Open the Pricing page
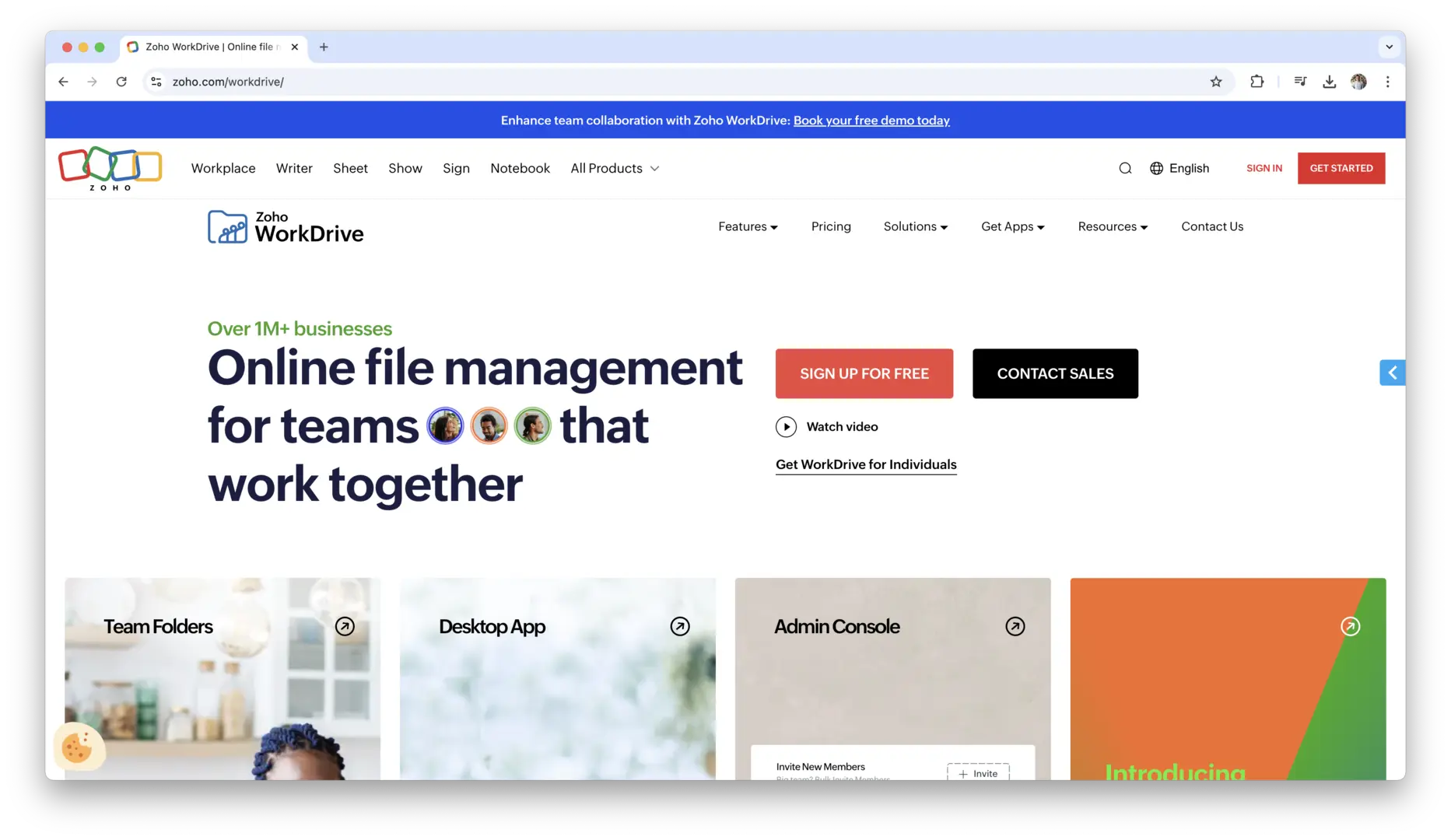This screenshot has width=1451, height=840. pos(831,227)
